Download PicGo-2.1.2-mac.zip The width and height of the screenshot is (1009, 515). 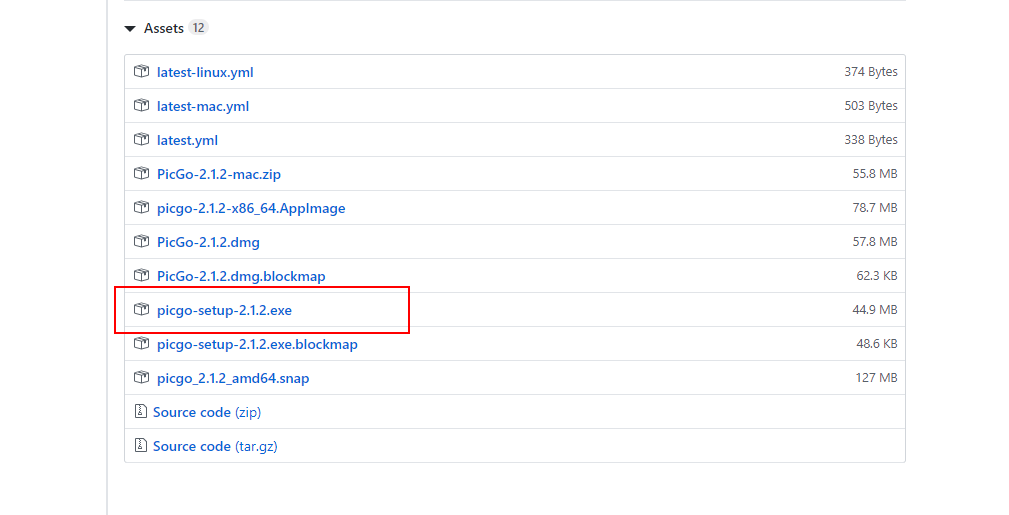coord(219,174)
